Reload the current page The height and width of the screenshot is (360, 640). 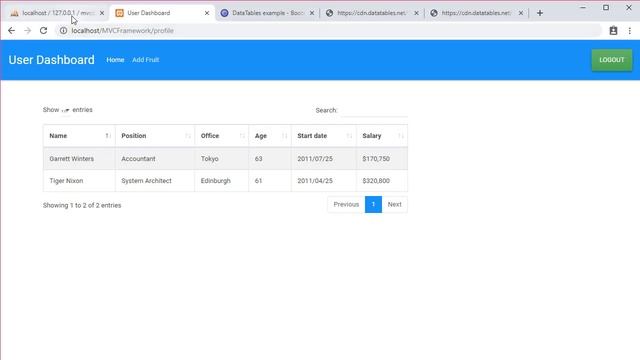tap(43, 31)
